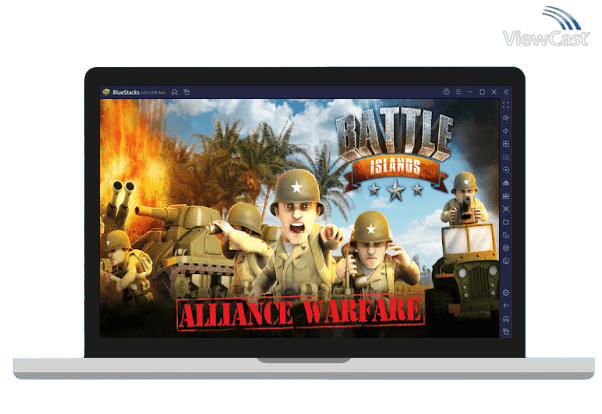Image resolution: width=602 pixels, height=414 pixels.
Task: Click the volume down icon in sidebar
Action: click(x=506, y=131)
